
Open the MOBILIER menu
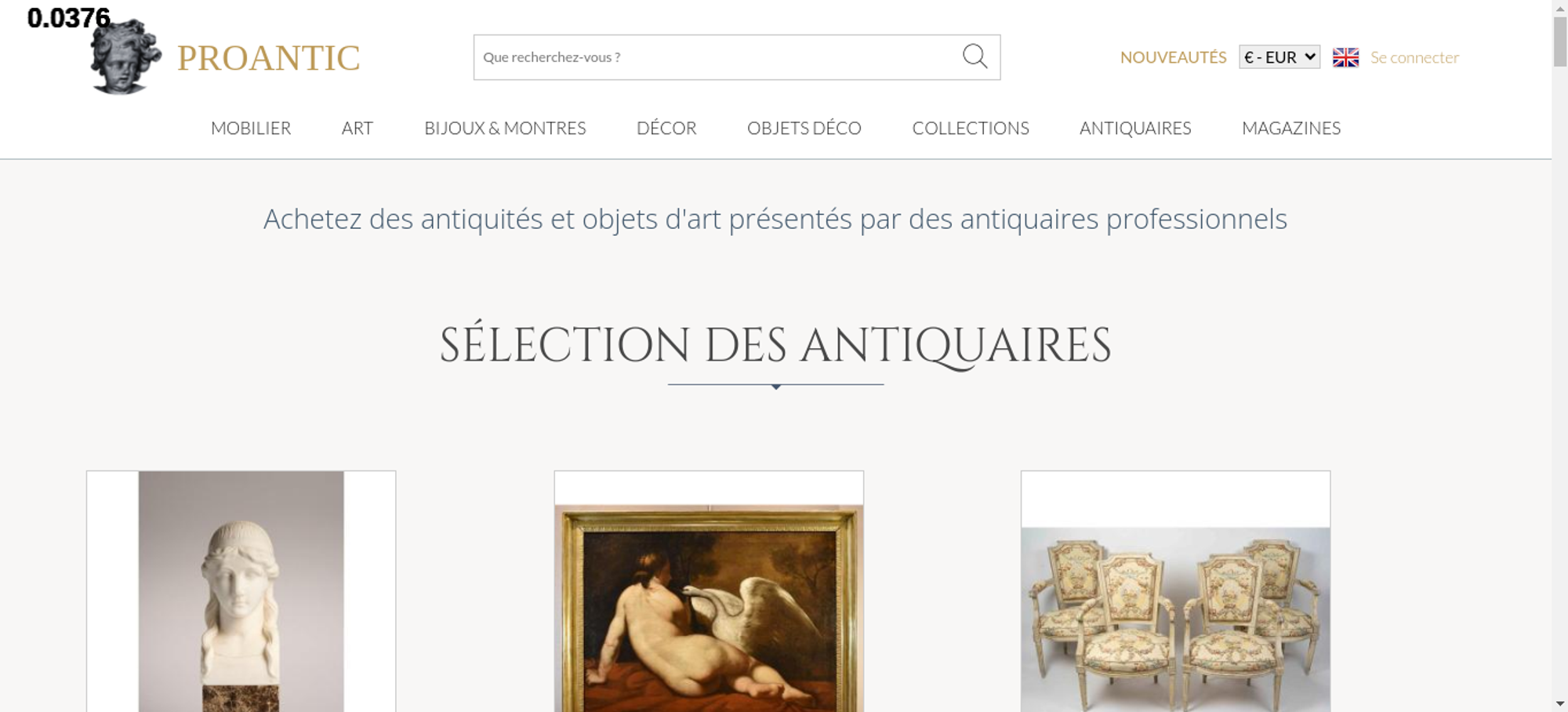click(x=251, y=128)
